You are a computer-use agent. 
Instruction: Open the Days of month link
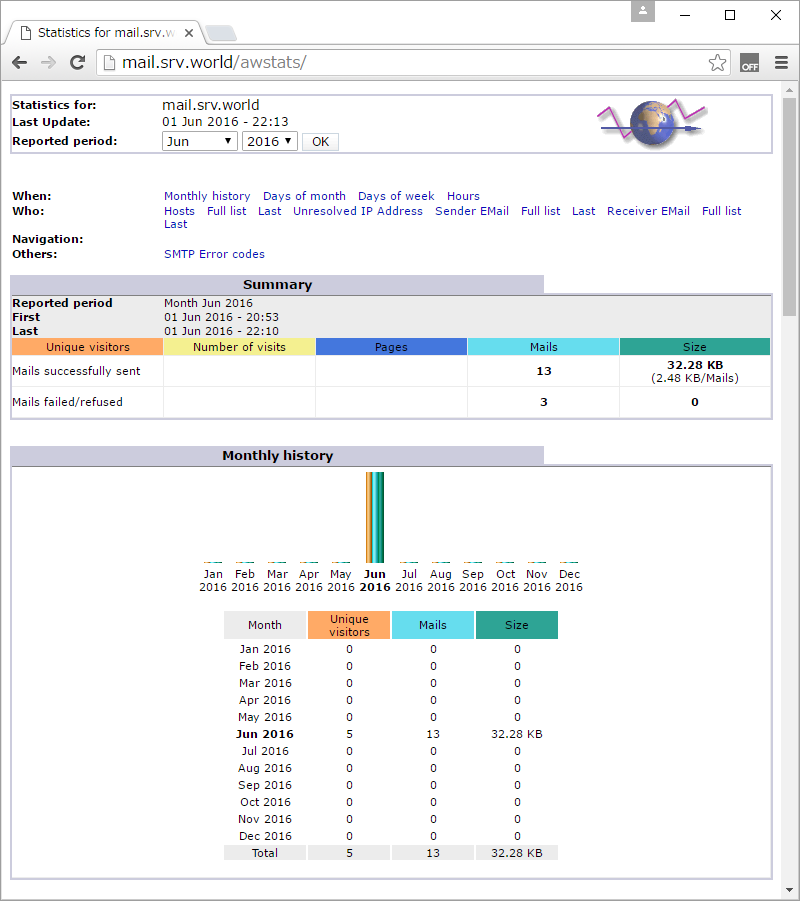coord(304,196)
